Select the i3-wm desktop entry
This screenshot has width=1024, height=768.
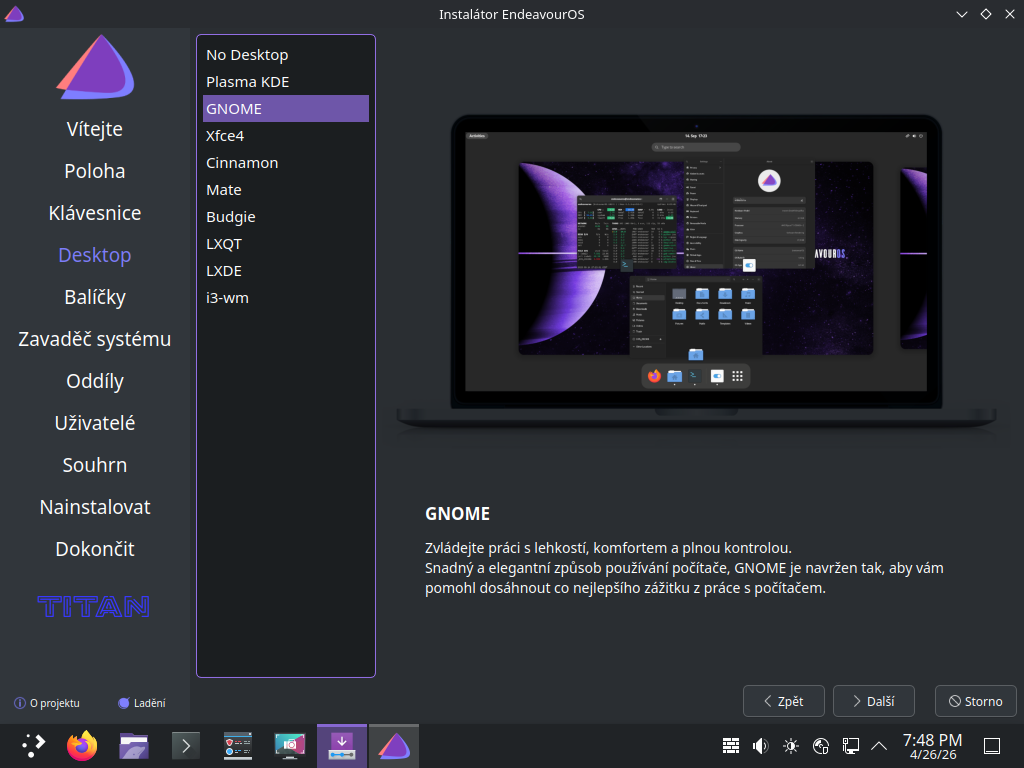227,297
